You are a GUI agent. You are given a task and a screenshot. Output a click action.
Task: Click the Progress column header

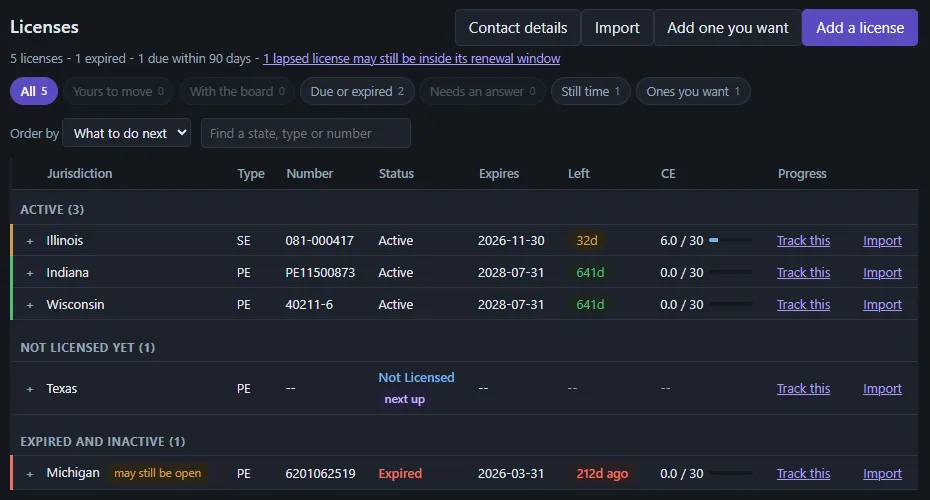pyautogui.click(x=802, y=174)
